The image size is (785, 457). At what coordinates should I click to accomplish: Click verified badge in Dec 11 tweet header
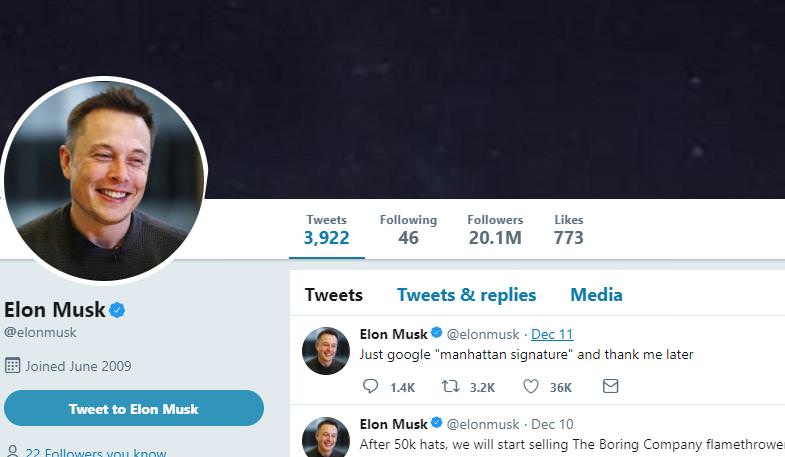coord(437,332)
